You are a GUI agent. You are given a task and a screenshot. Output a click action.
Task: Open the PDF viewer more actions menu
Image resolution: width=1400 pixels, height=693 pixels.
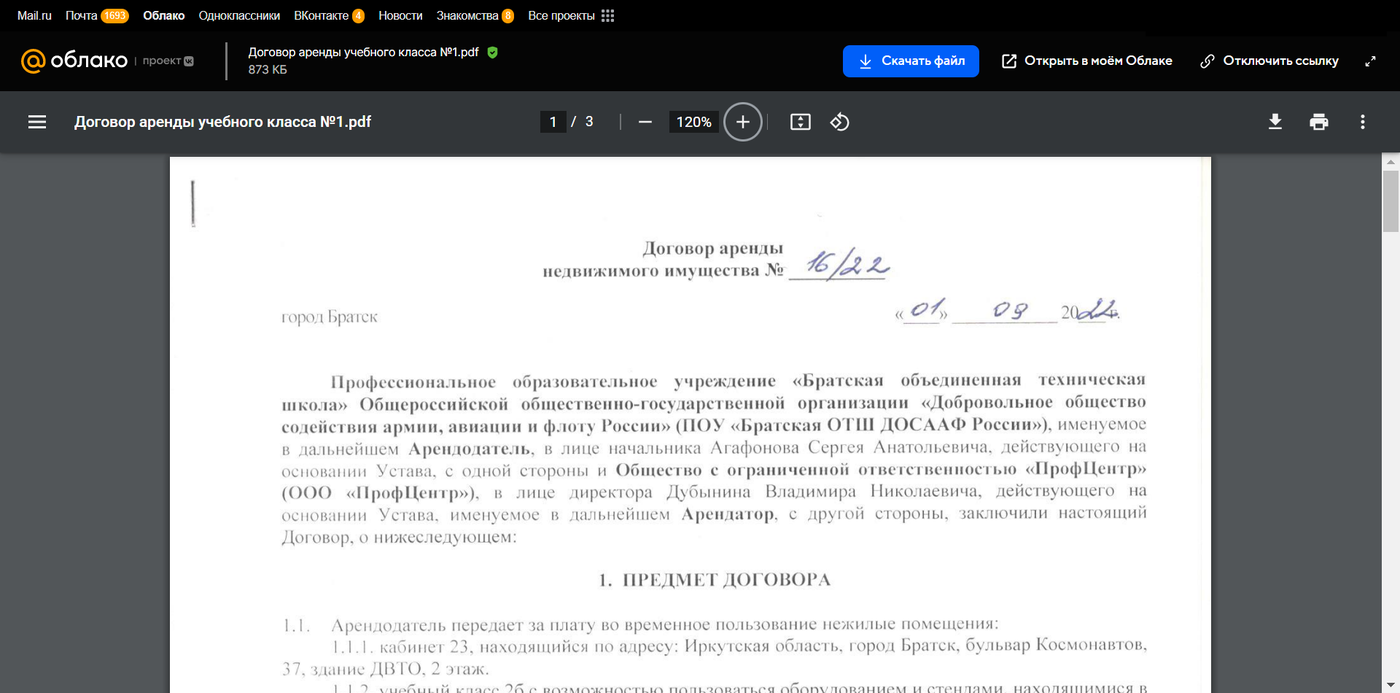1362,122
